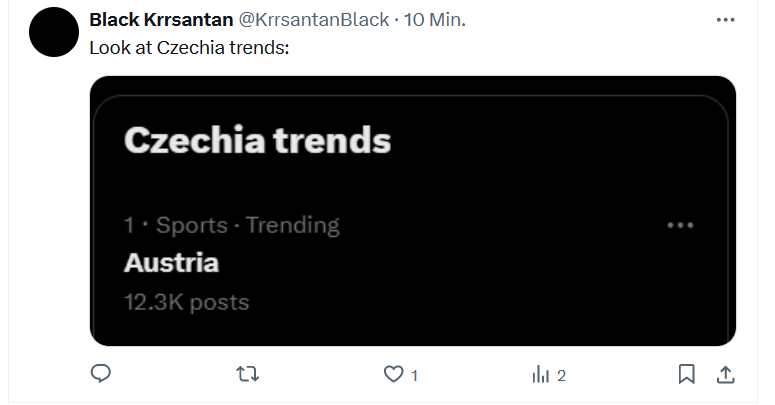This screenshot has width=775, height=405.
Task: Repost the tweet using the retweet icon
Action: [x=247, y=375]
